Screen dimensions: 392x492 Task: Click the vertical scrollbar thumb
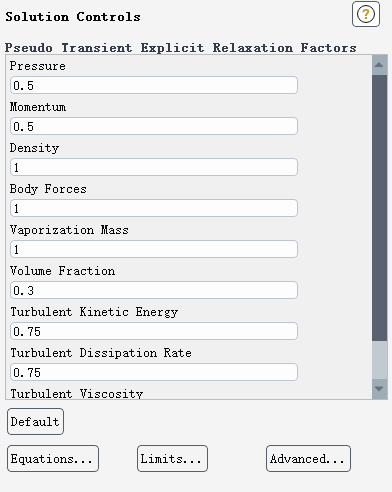pos(379,208)
